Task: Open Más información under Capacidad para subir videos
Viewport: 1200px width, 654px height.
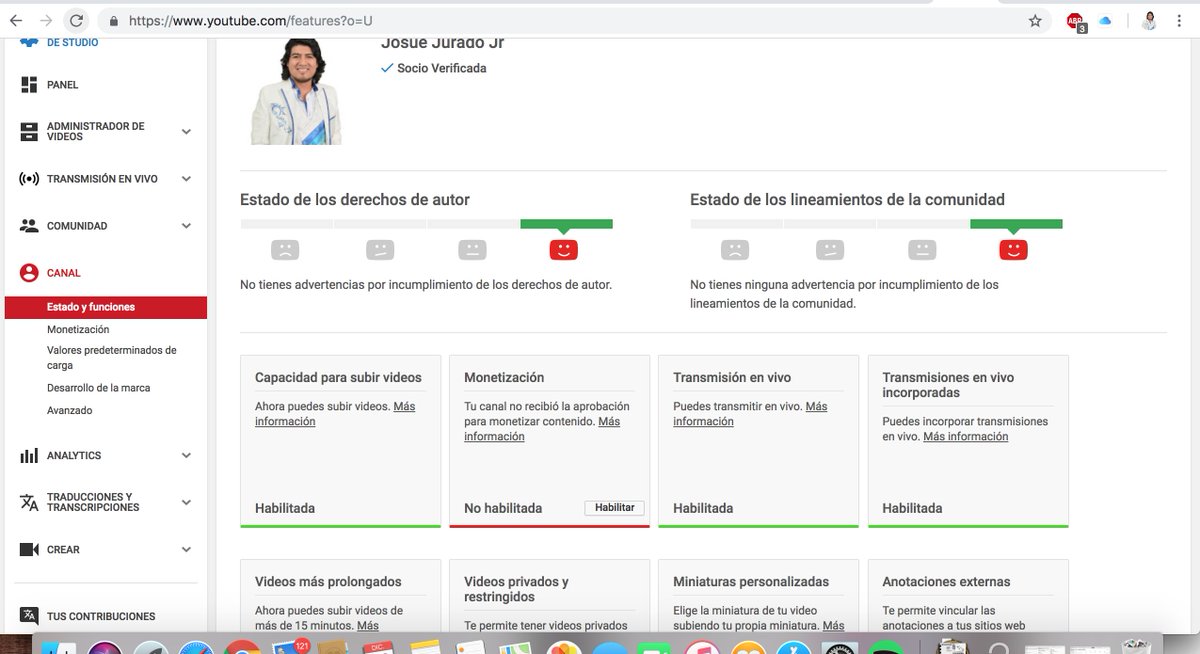Action: (335, 414)
